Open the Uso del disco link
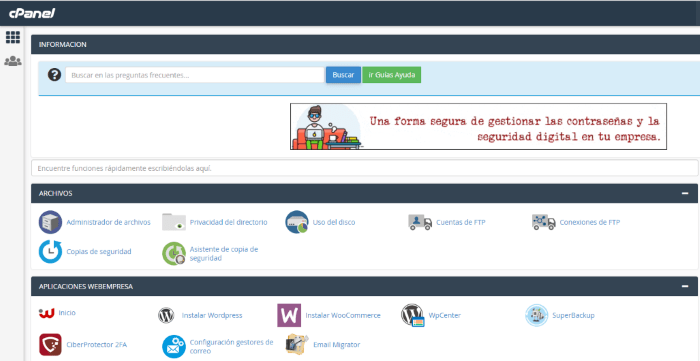This screenshot has width=700, height=361. tap(334, 222)
